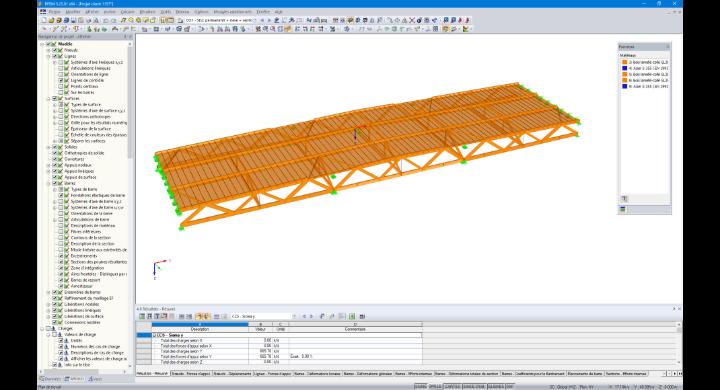Show previous result case in table toolbar
This screenshot has height=390, width=720.
(x=304, y=317)
